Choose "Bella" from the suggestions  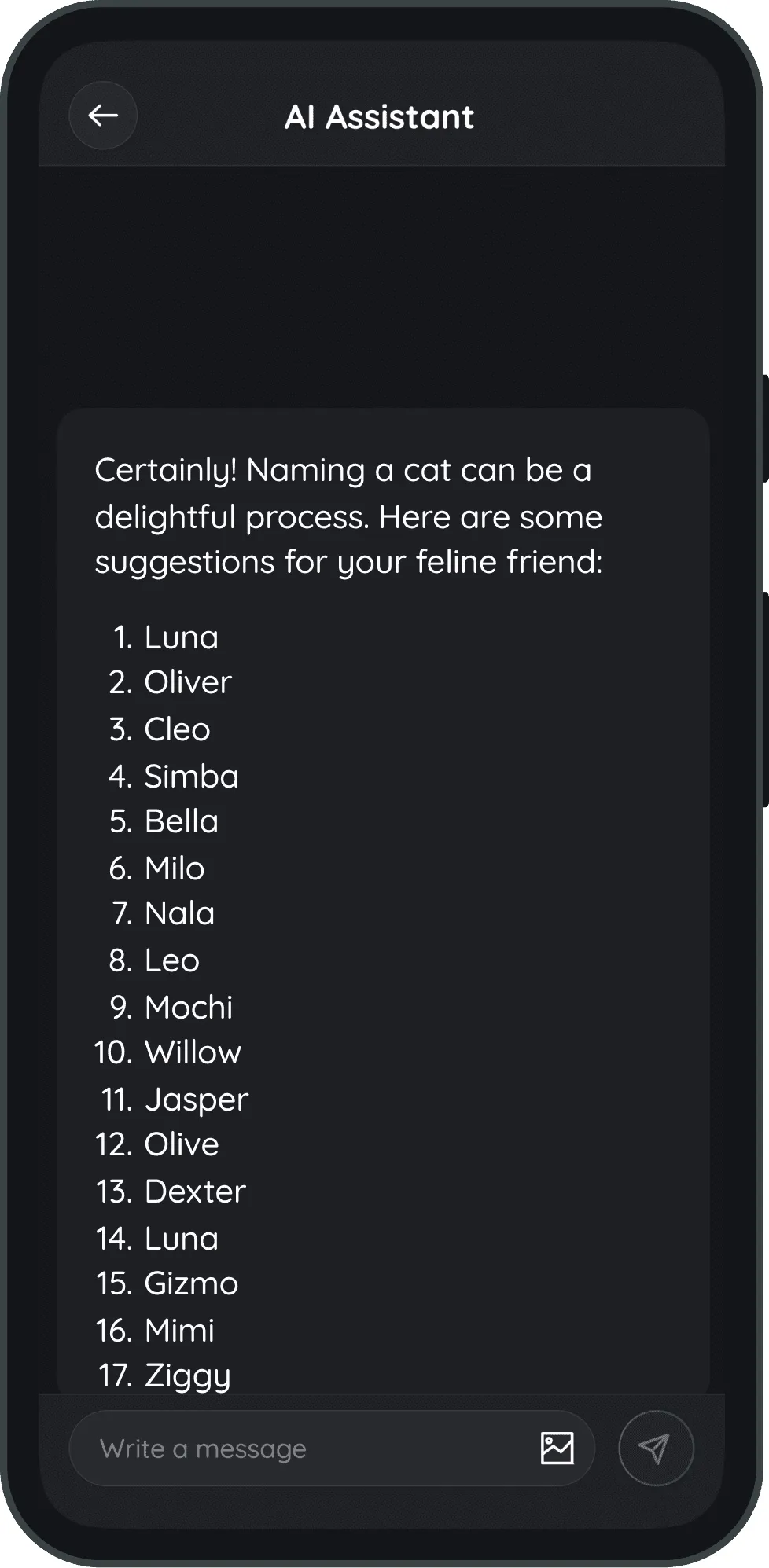181,821
